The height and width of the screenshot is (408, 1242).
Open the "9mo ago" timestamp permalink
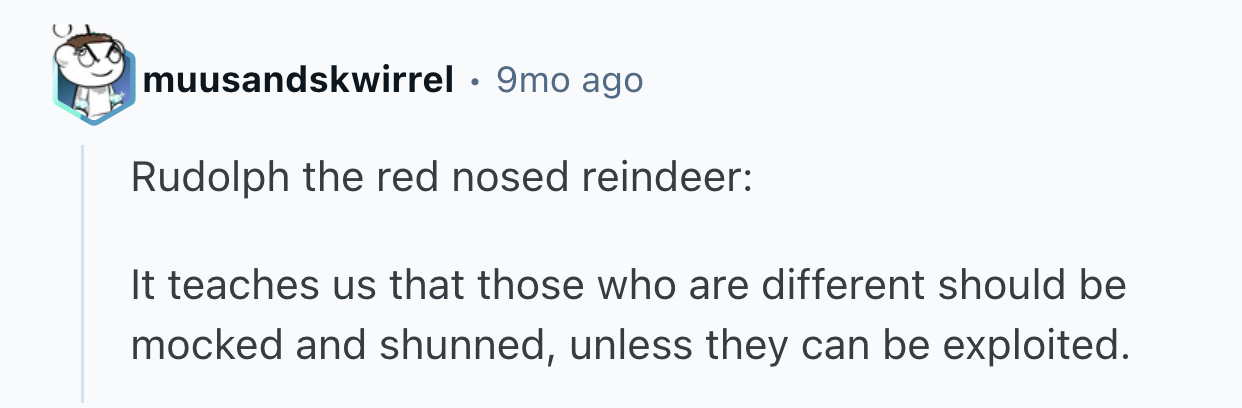(x=569, y=80)
